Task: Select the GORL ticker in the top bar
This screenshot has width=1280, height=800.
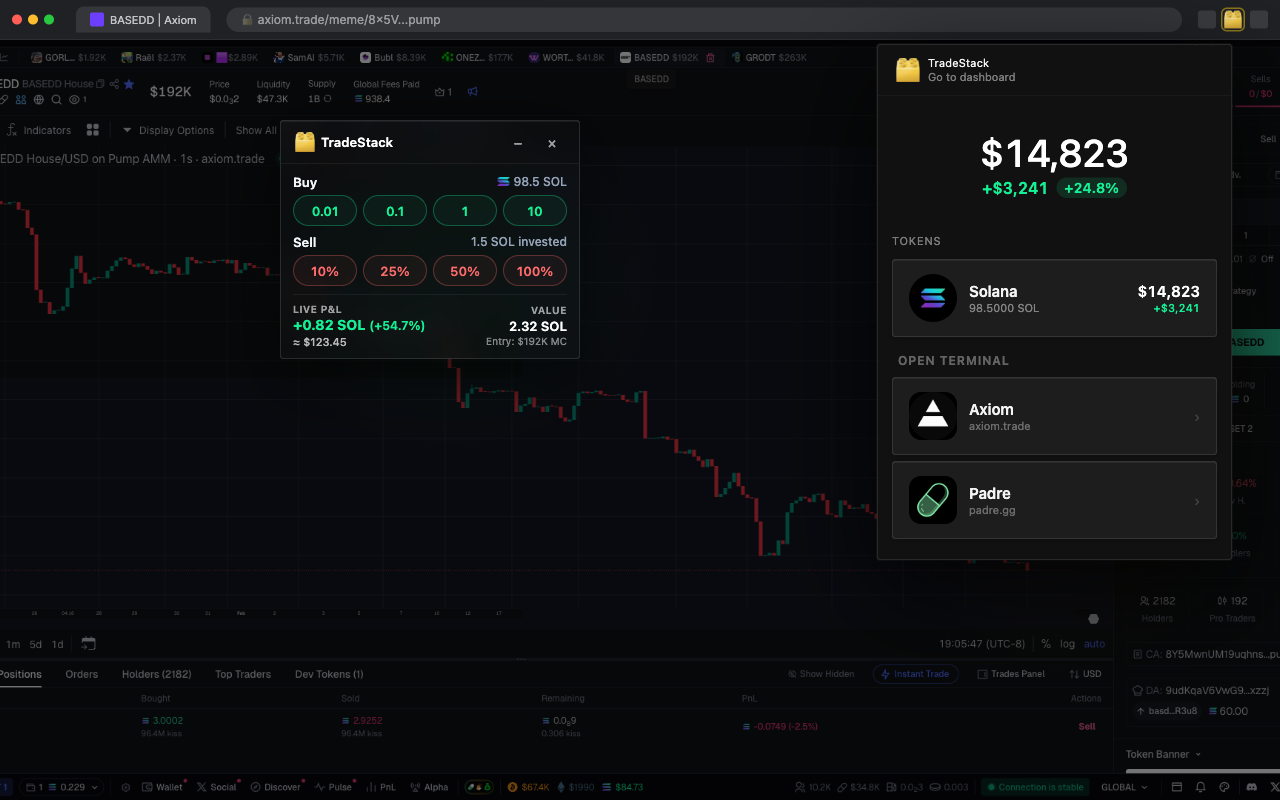Action: click(69, 58)
